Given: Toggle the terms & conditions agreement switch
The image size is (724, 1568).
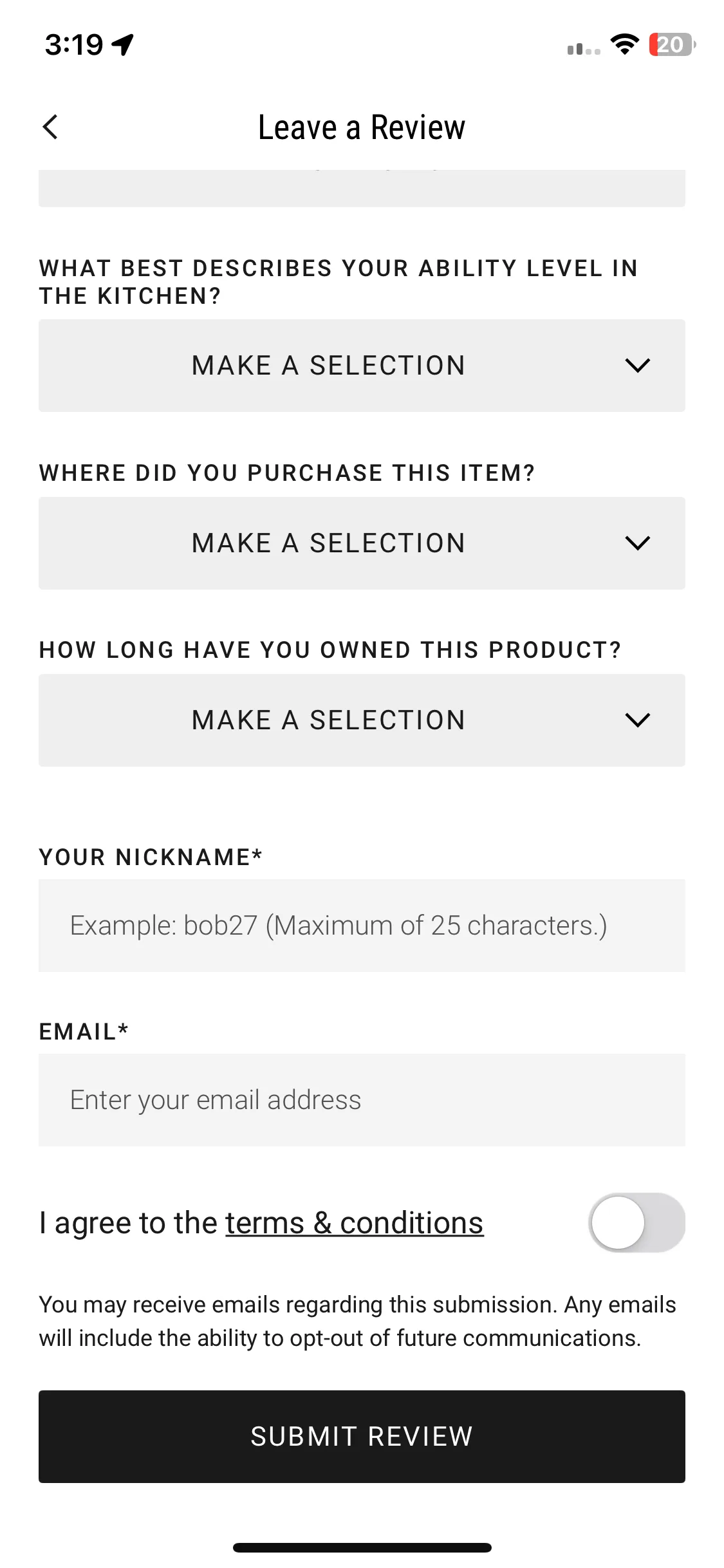Looking at the screenshot, I should [637, 1222].
